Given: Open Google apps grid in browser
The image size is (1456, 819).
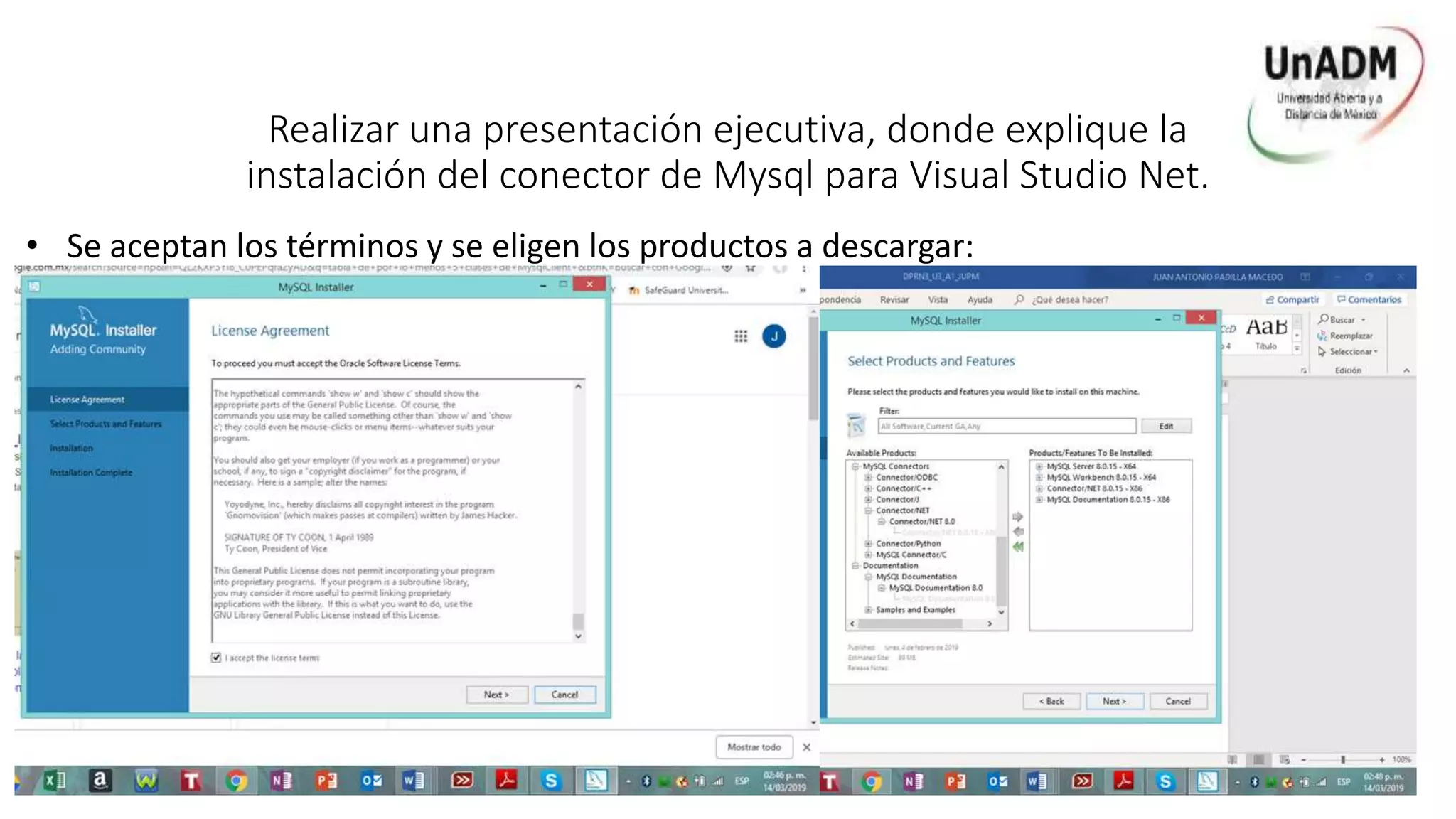Looking at the screenshot, I should (x=741, y=336).
